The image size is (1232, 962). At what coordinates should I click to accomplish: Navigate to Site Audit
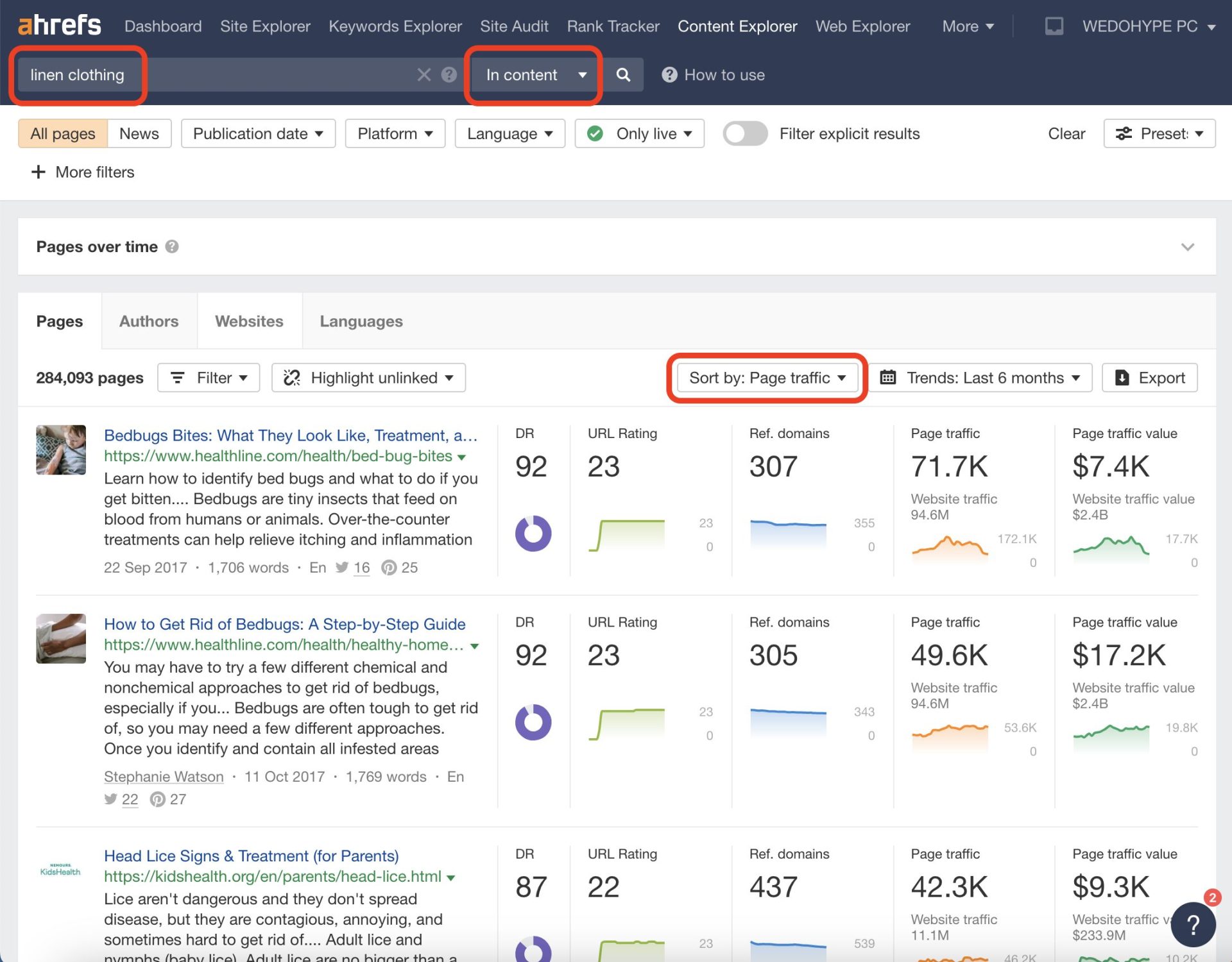[514, 26]
